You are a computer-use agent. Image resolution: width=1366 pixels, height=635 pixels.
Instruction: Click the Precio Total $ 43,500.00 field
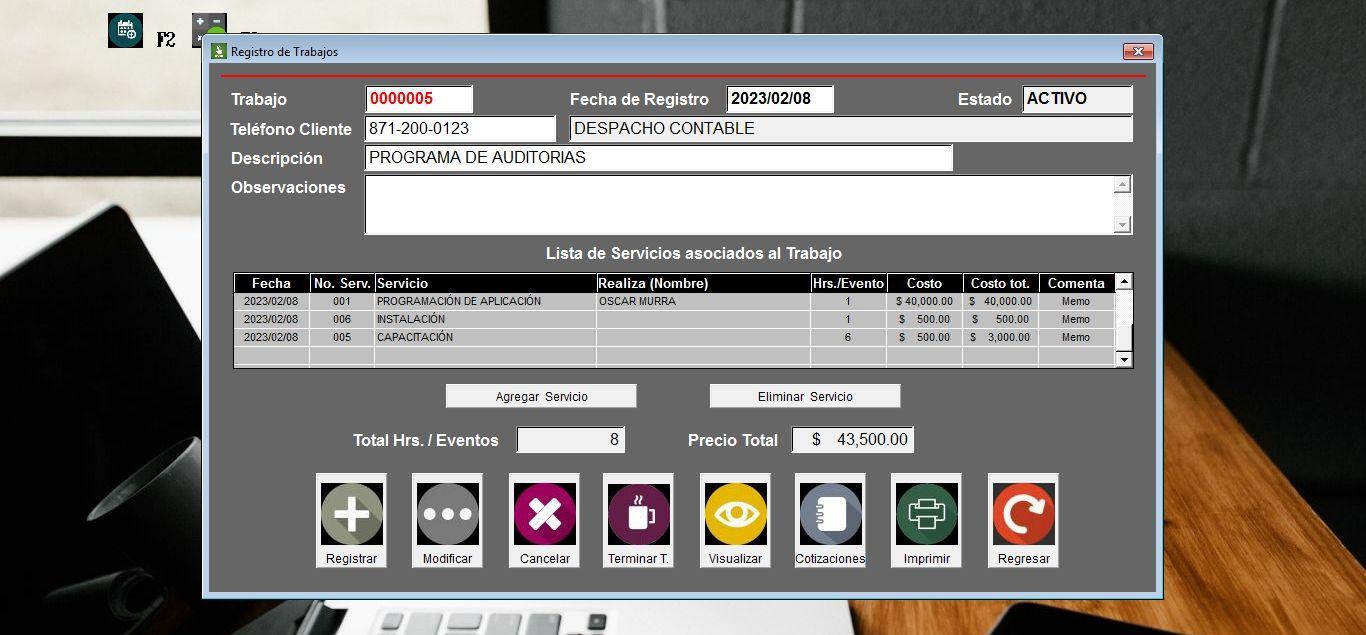click(853, 439)
